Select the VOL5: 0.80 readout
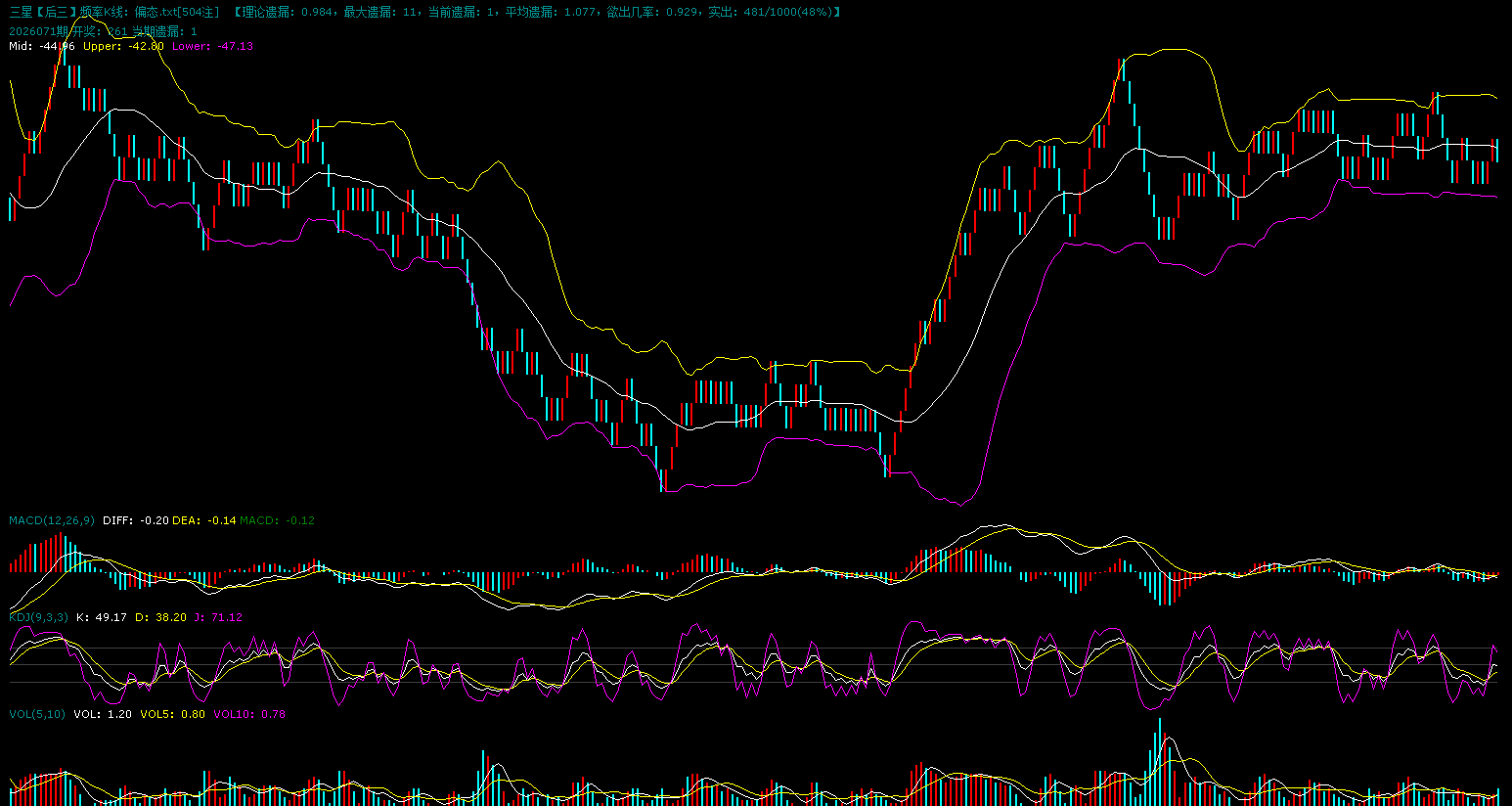The image size is (1512, 806). (173, 714)
